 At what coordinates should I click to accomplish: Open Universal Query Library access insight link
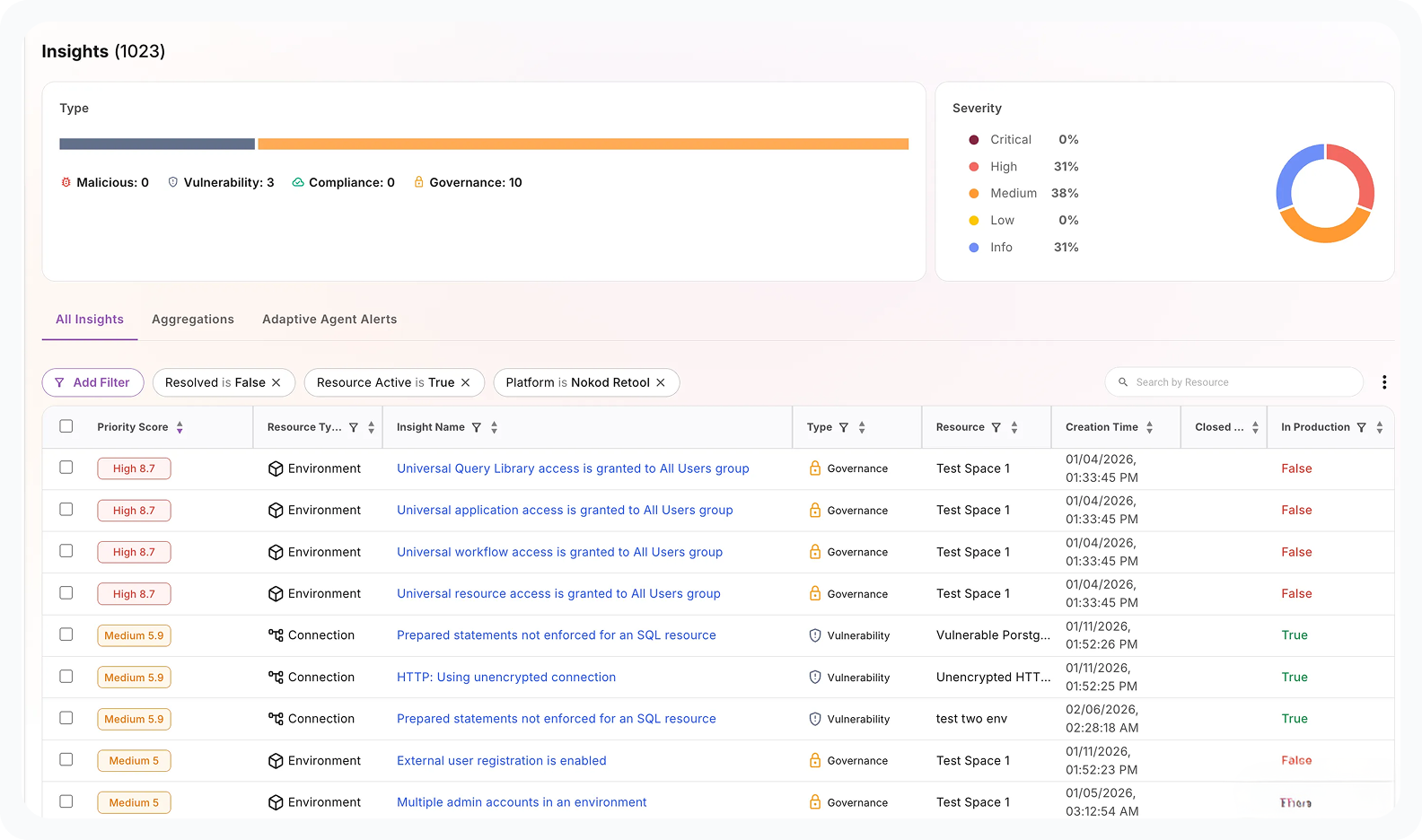click(573, 468)
